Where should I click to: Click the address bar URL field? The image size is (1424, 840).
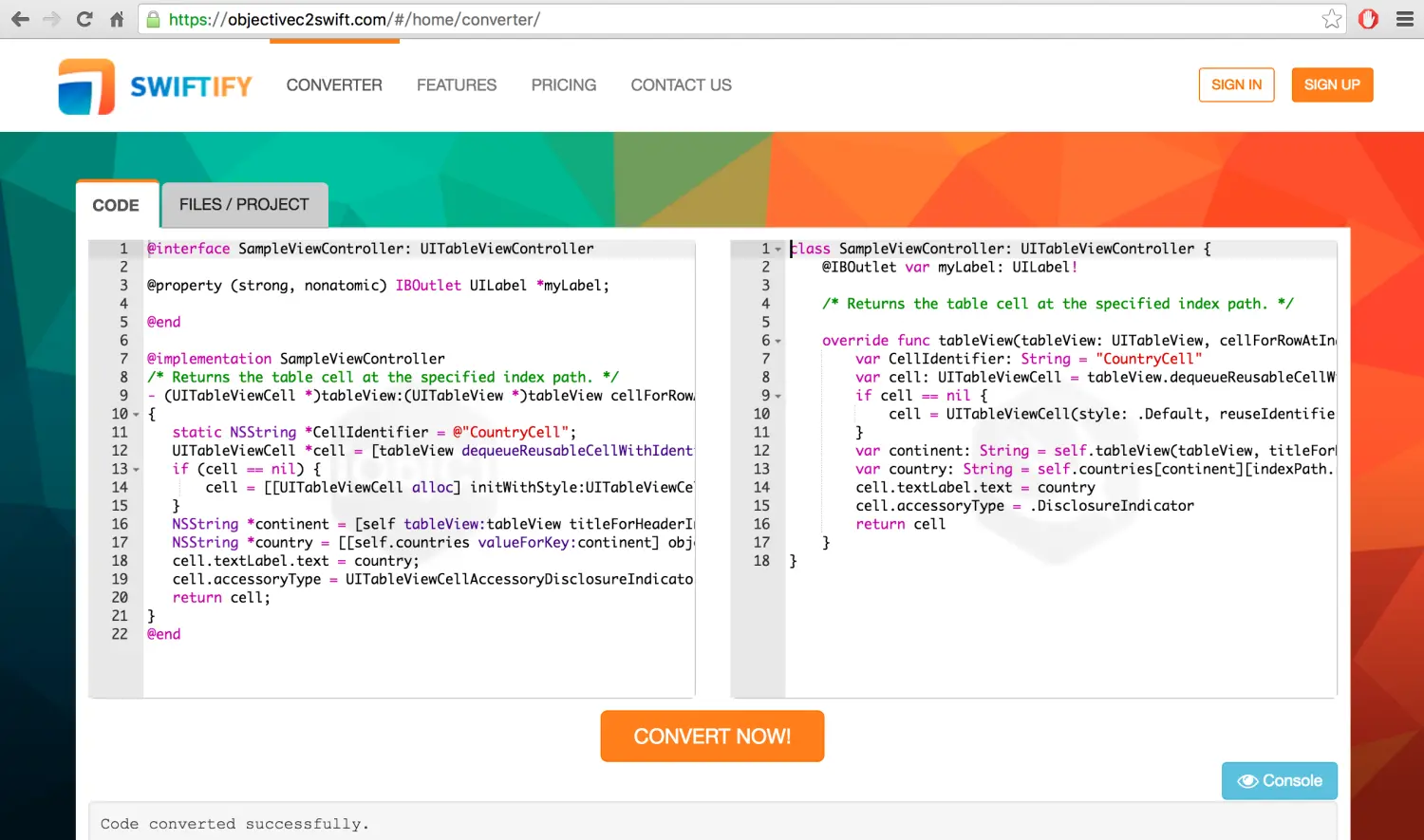[x=740, y=19]
